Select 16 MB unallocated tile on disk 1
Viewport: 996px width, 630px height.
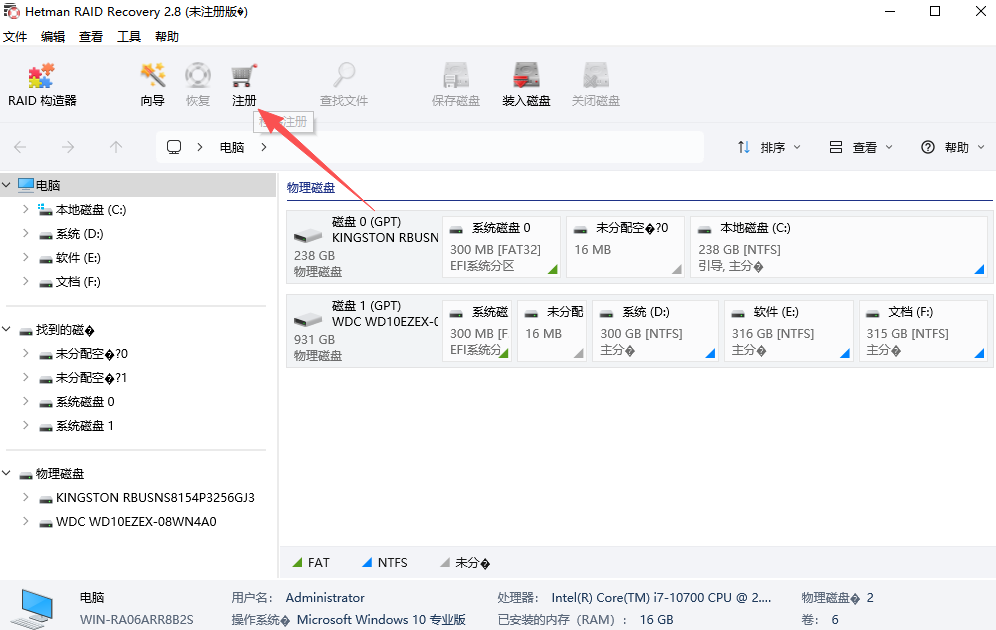(552, 331)
